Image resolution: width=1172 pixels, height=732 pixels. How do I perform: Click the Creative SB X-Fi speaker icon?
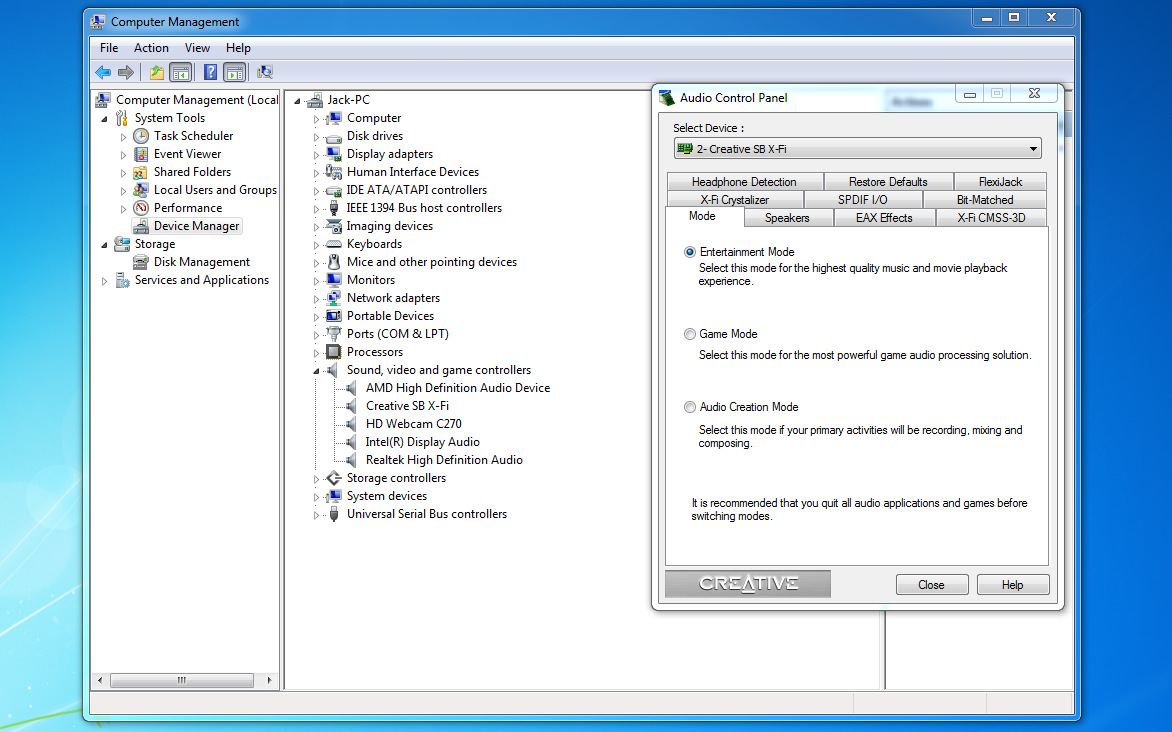tap(351, 406)
